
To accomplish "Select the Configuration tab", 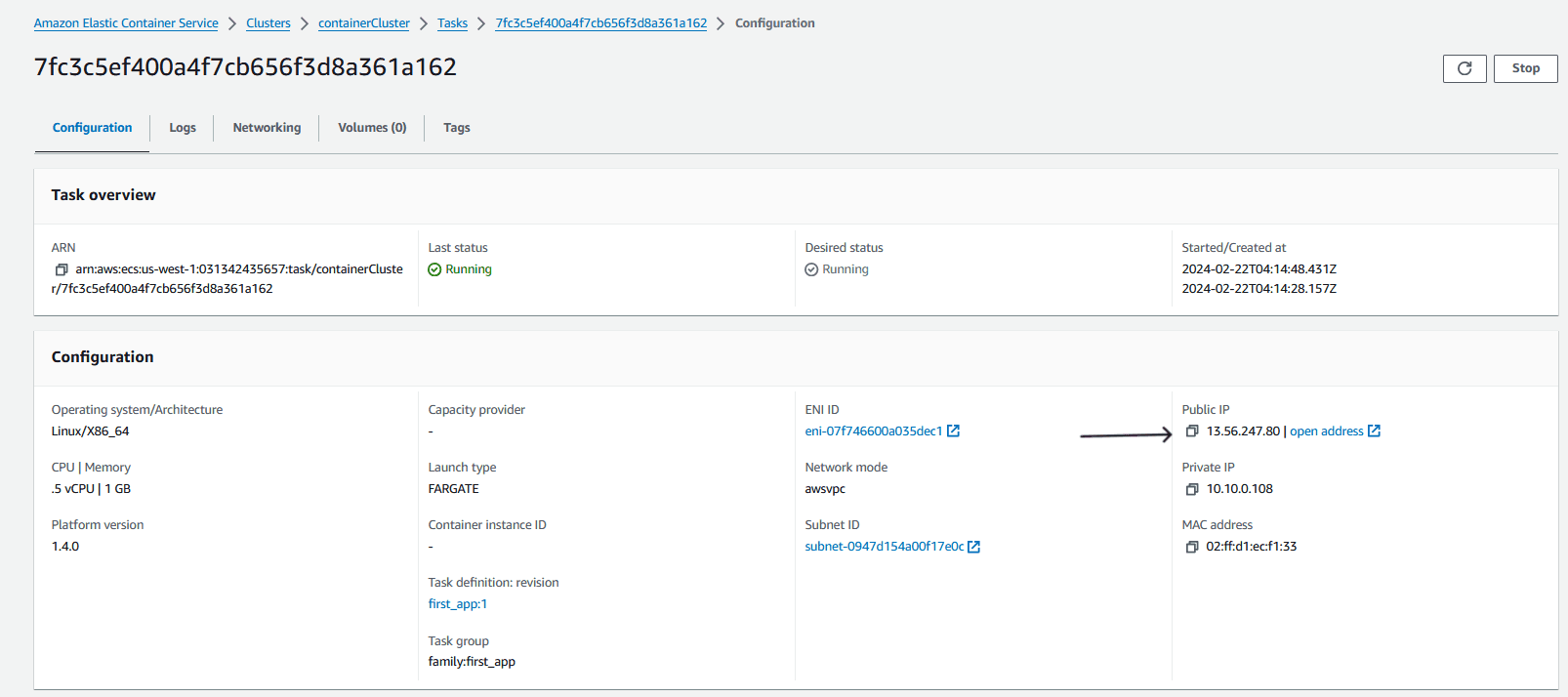I will pyautogui.click(x=92, y=128).
